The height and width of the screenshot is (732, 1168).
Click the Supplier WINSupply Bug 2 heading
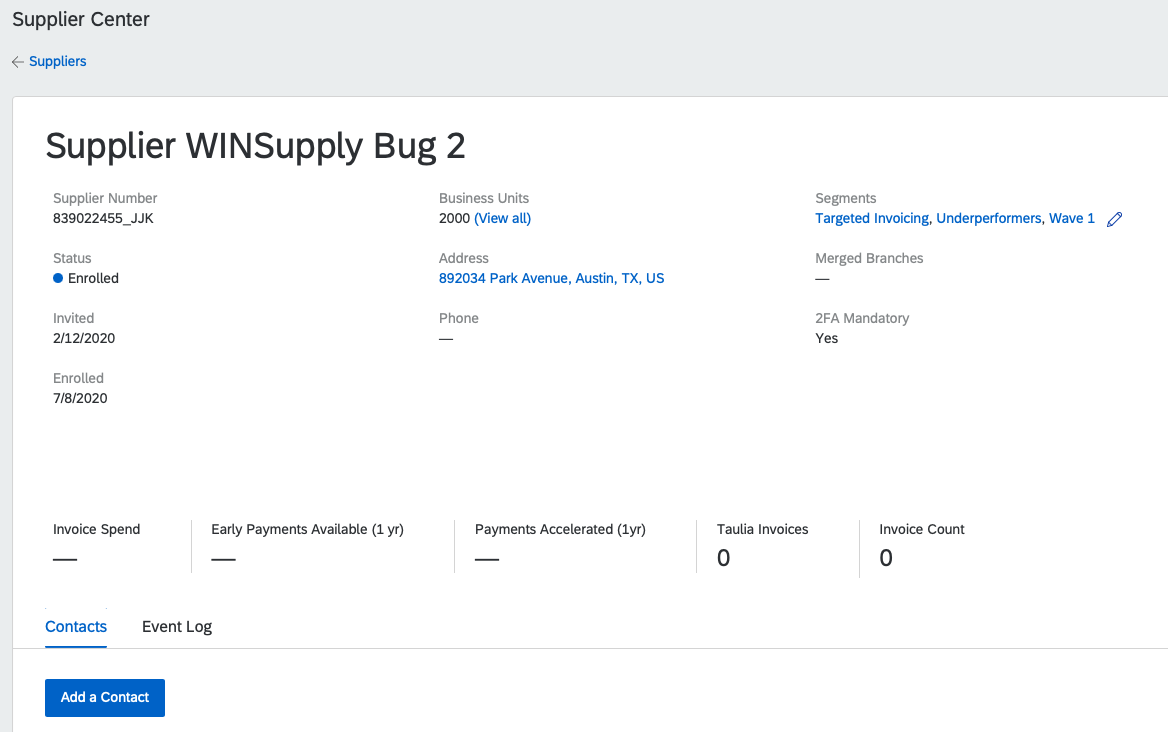256,146
